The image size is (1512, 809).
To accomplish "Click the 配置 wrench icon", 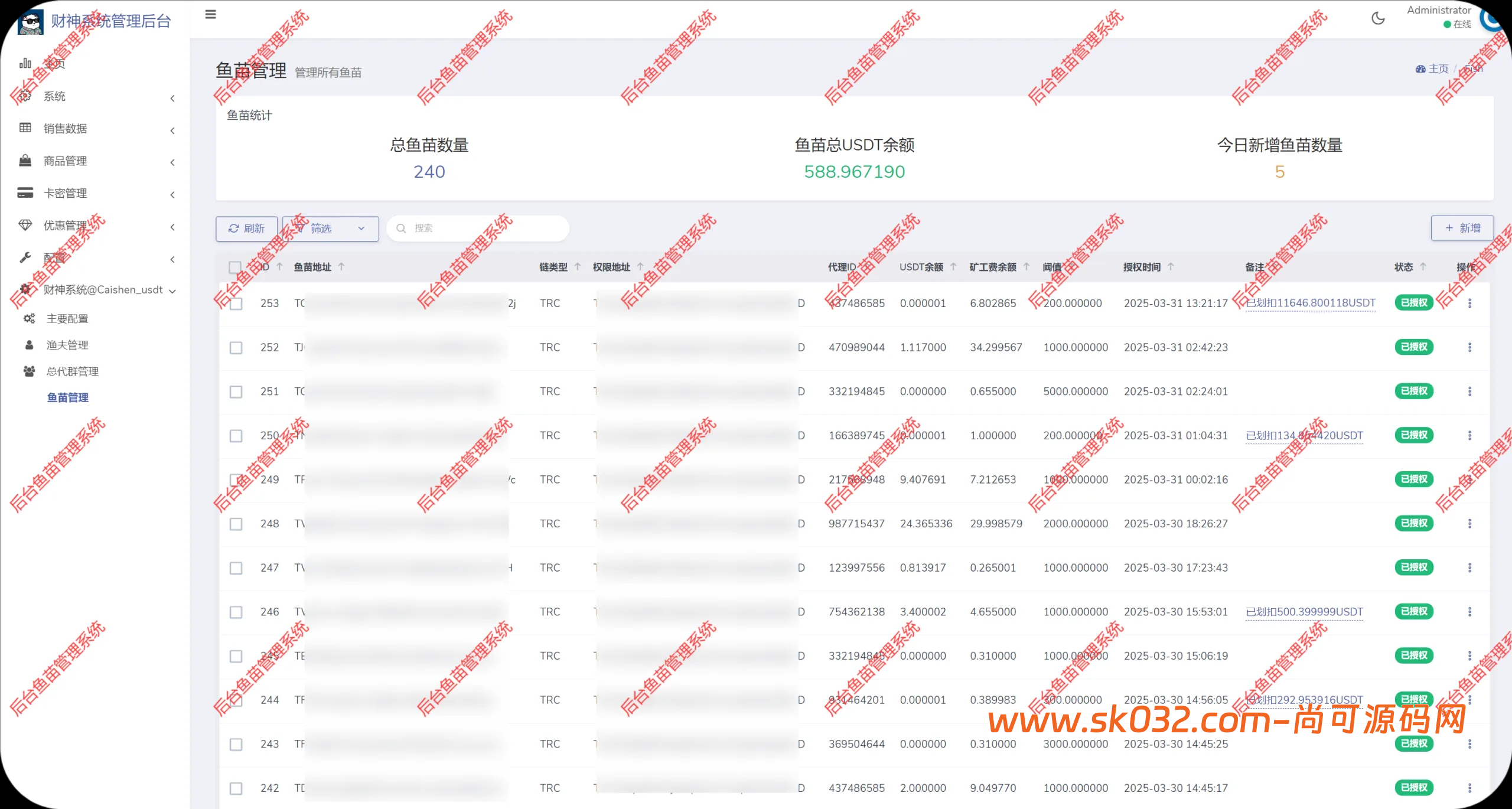I will tap(25, 257).
